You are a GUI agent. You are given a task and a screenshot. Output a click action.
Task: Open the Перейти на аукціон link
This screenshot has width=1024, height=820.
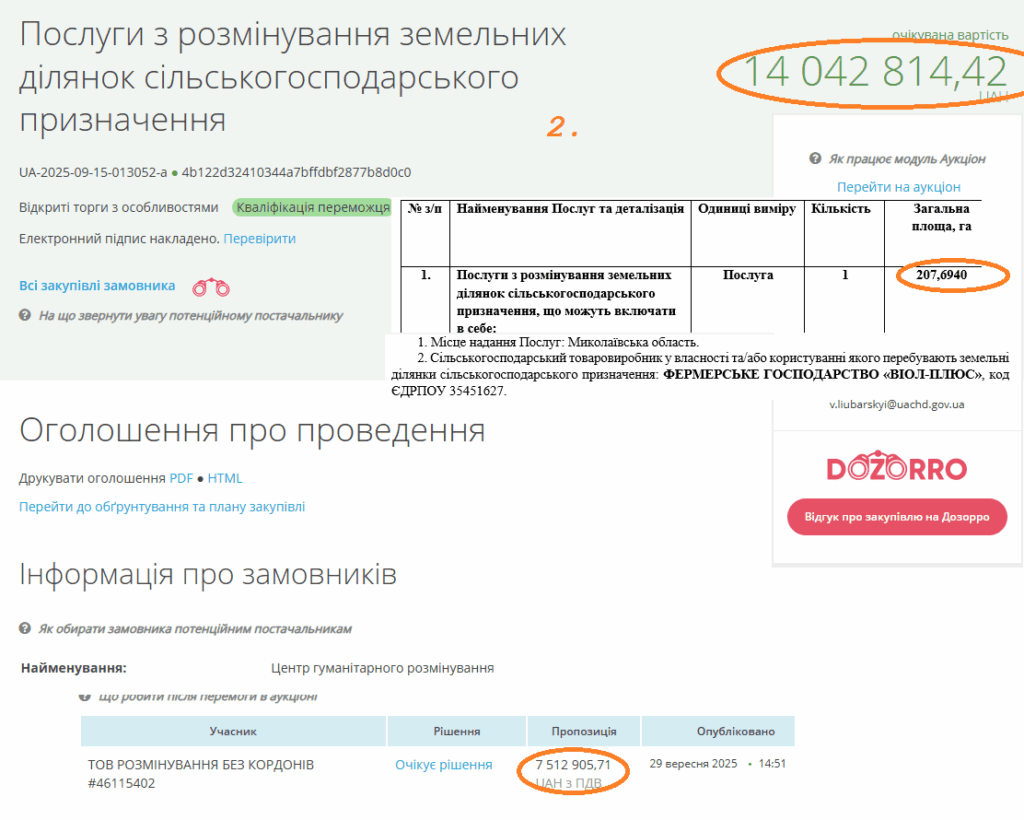[x=898, y=187]
